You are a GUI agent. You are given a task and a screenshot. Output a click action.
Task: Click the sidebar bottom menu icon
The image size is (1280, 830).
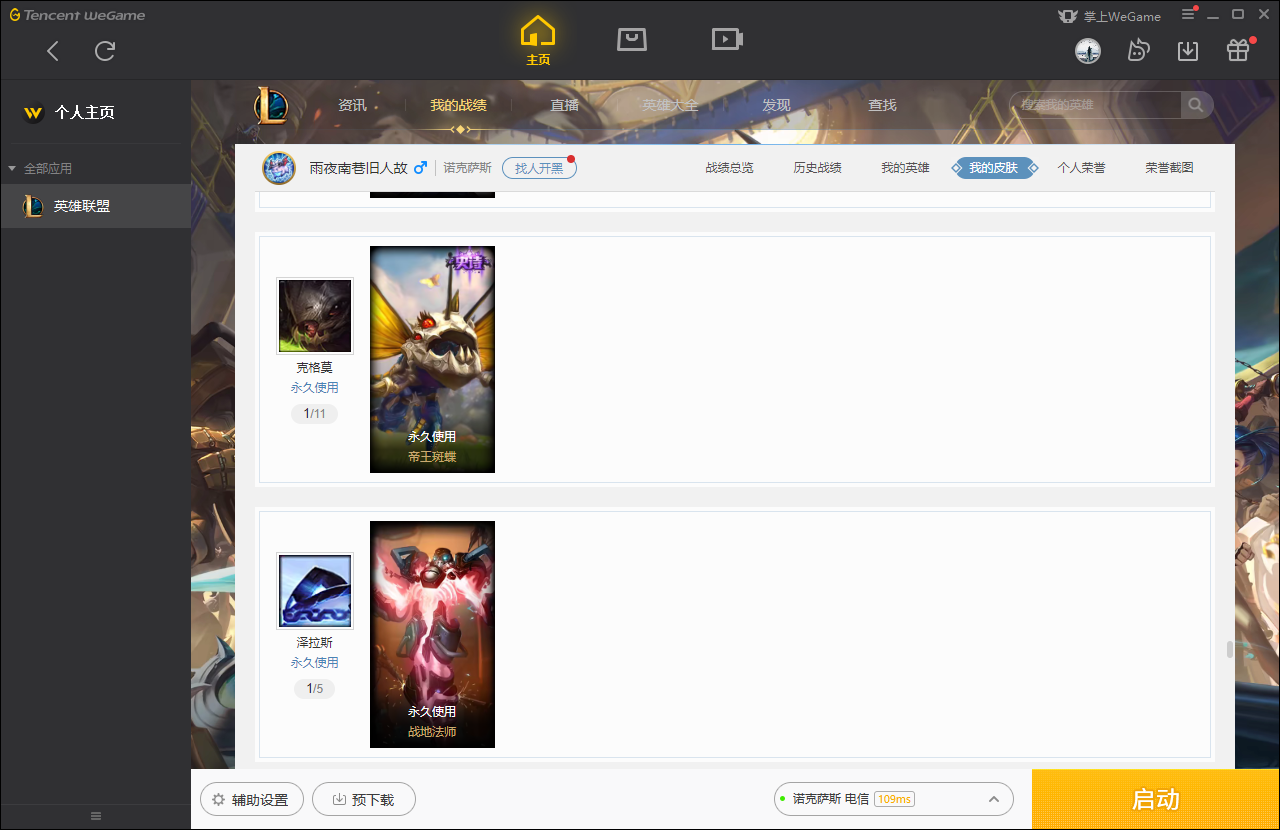pos(96,816)
